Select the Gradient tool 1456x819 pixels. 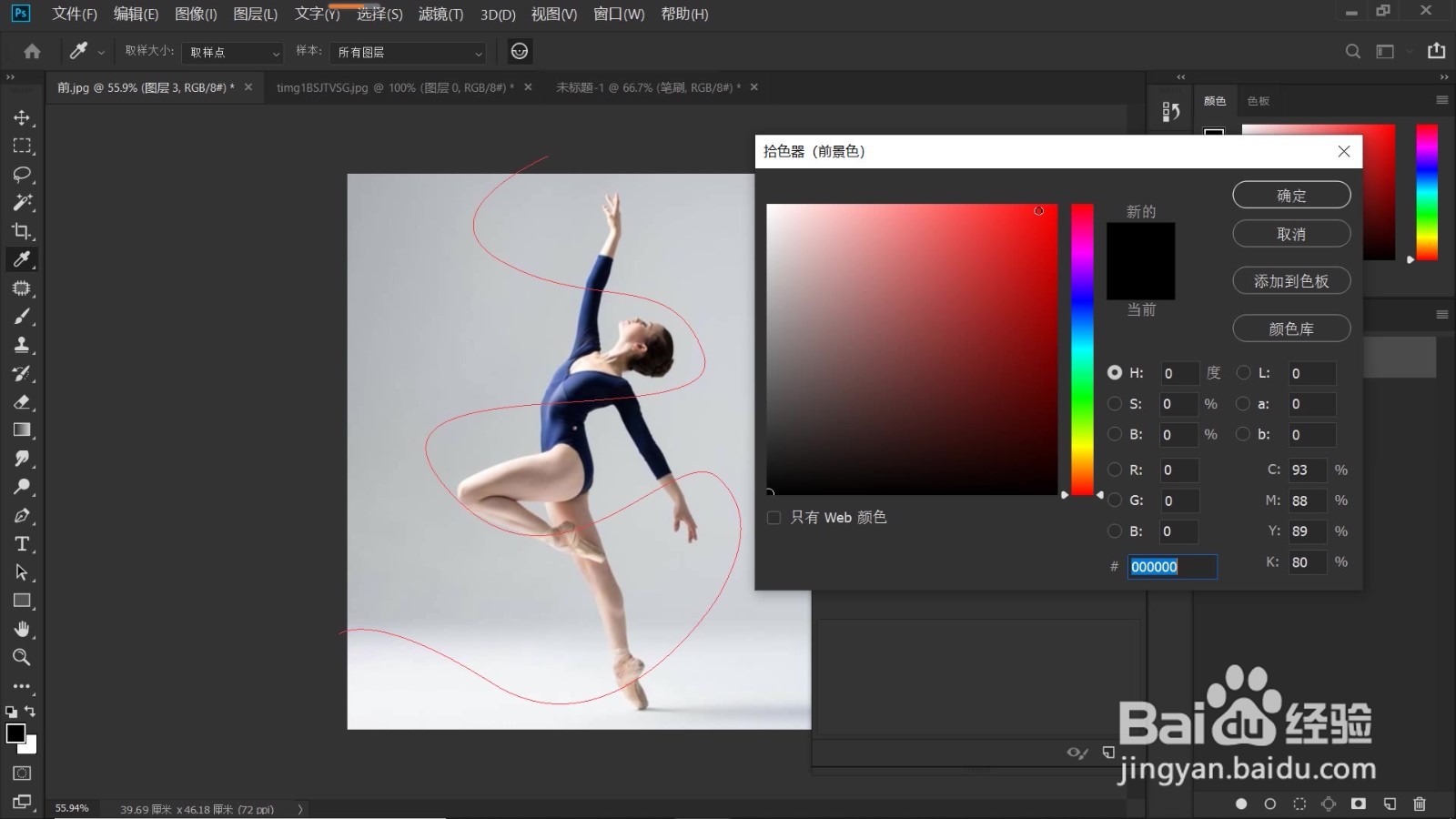(x=22, y=430)
